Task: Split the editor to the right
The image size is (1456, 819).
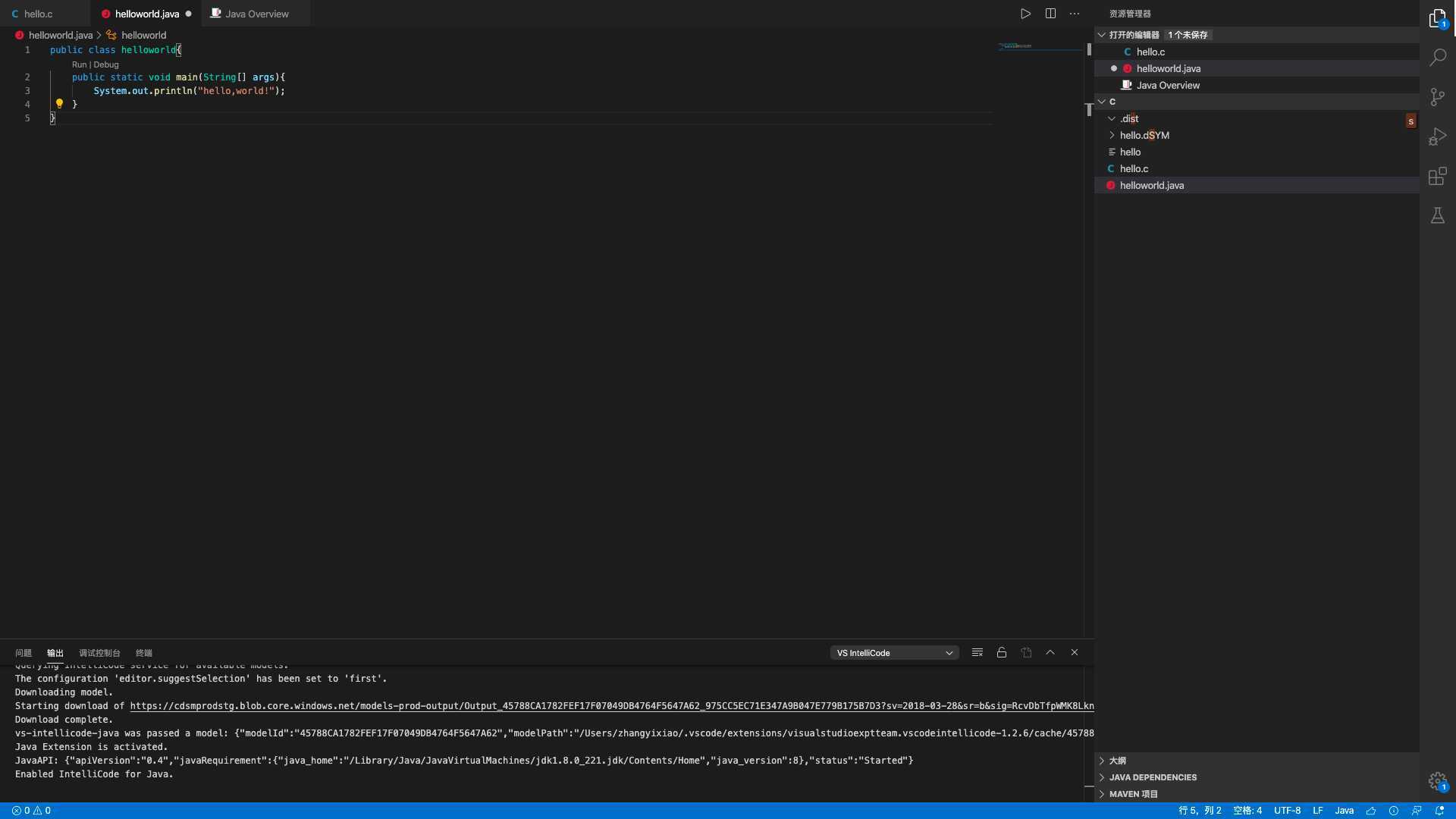Action: 1050,14
